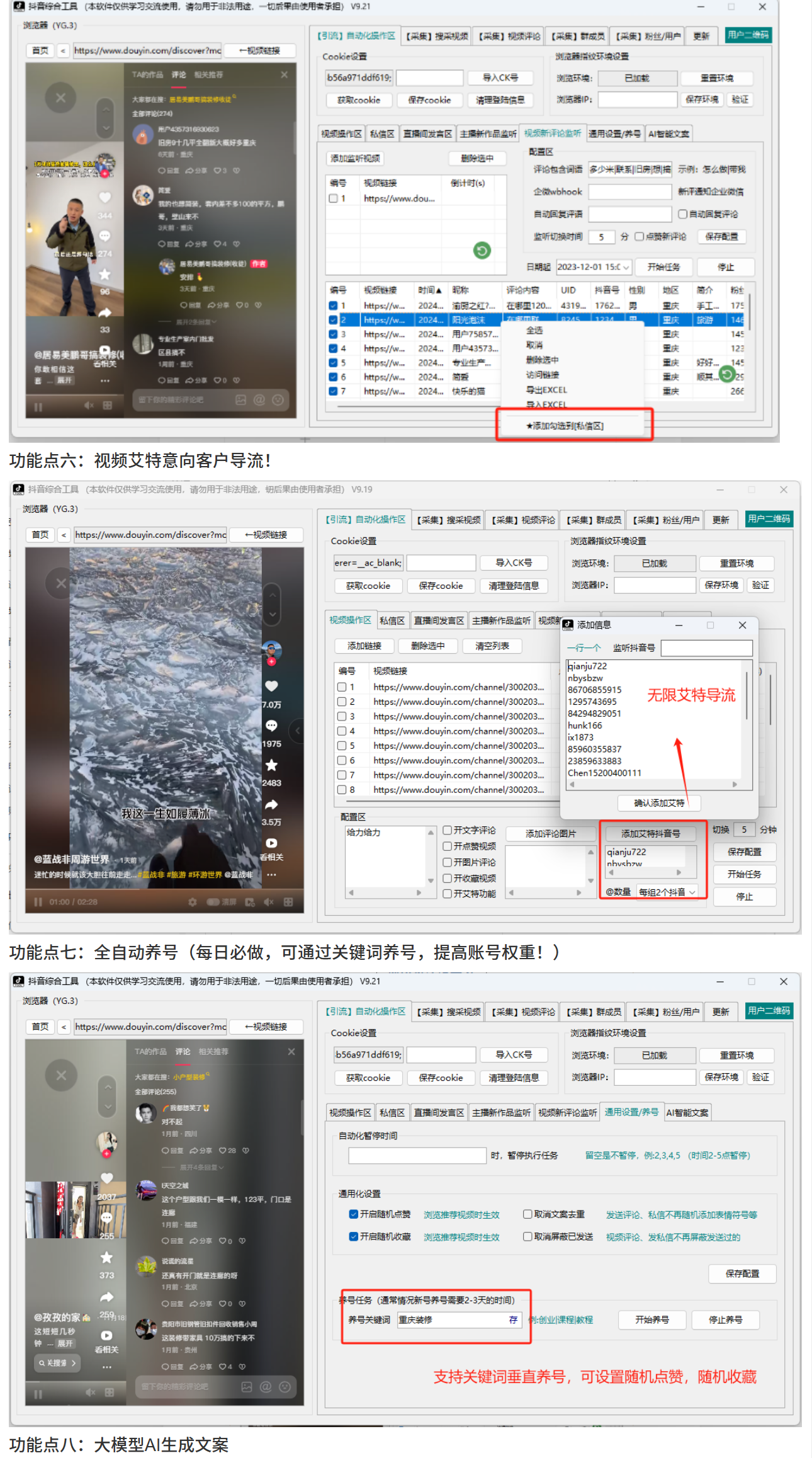The width and height of the screenshot is (812, 1458).
Task: Switch to 相关推荐 tab in 274-comment panel
Action: pos(208,74)
